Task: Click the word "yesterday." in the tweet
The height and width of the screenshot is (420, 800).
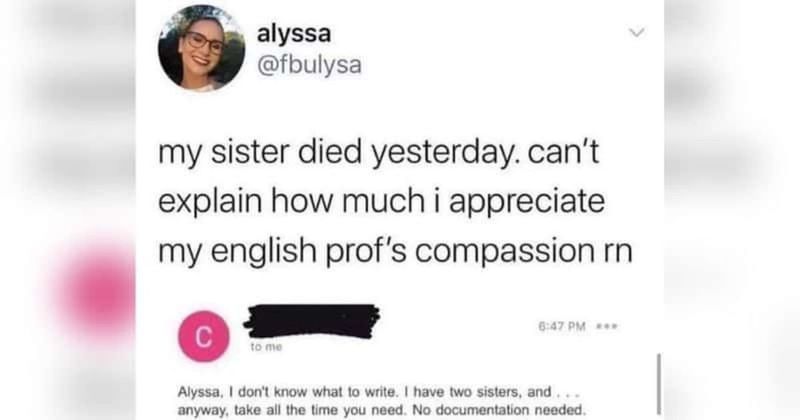Action: (444, 154)
